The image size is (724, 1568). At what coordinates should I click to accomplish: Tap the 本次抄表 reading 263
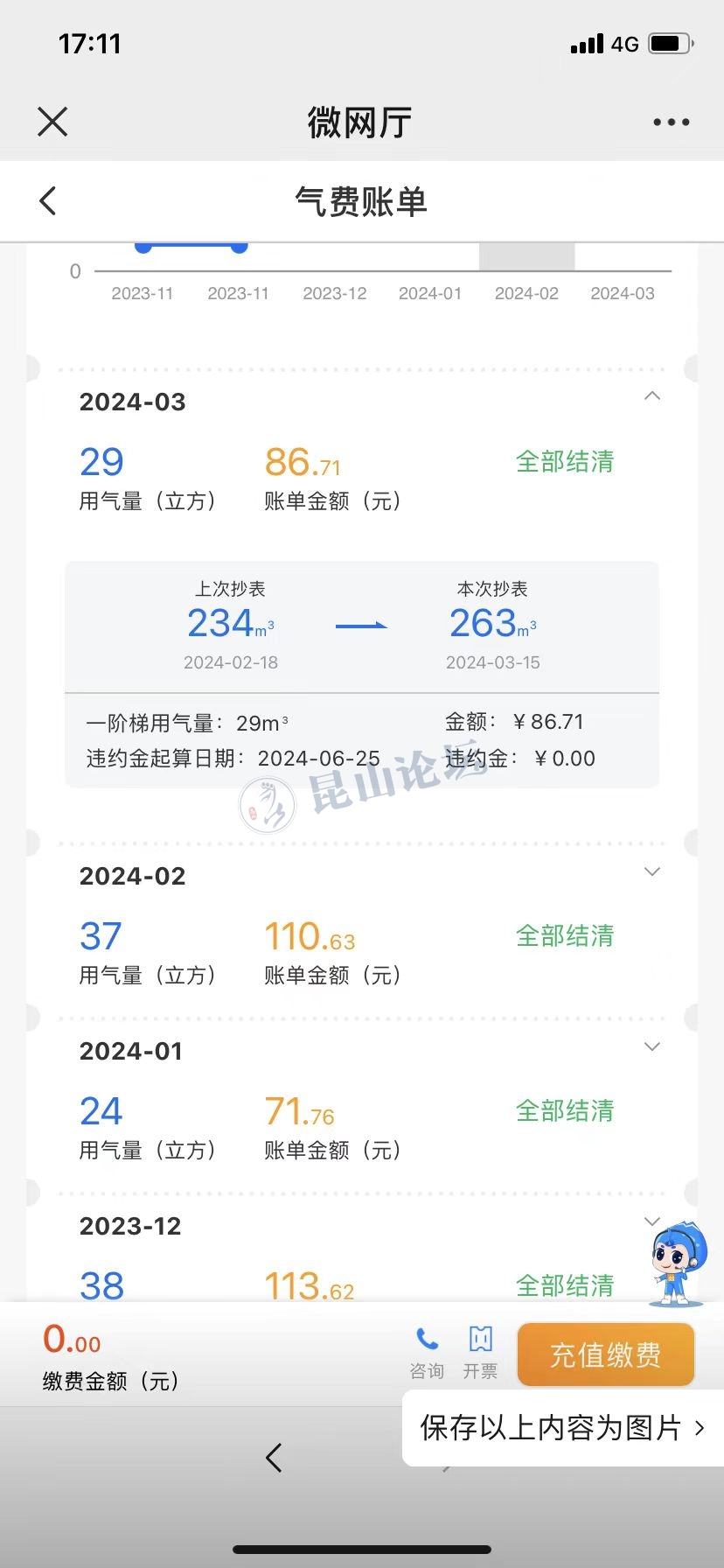coord(484,624)
